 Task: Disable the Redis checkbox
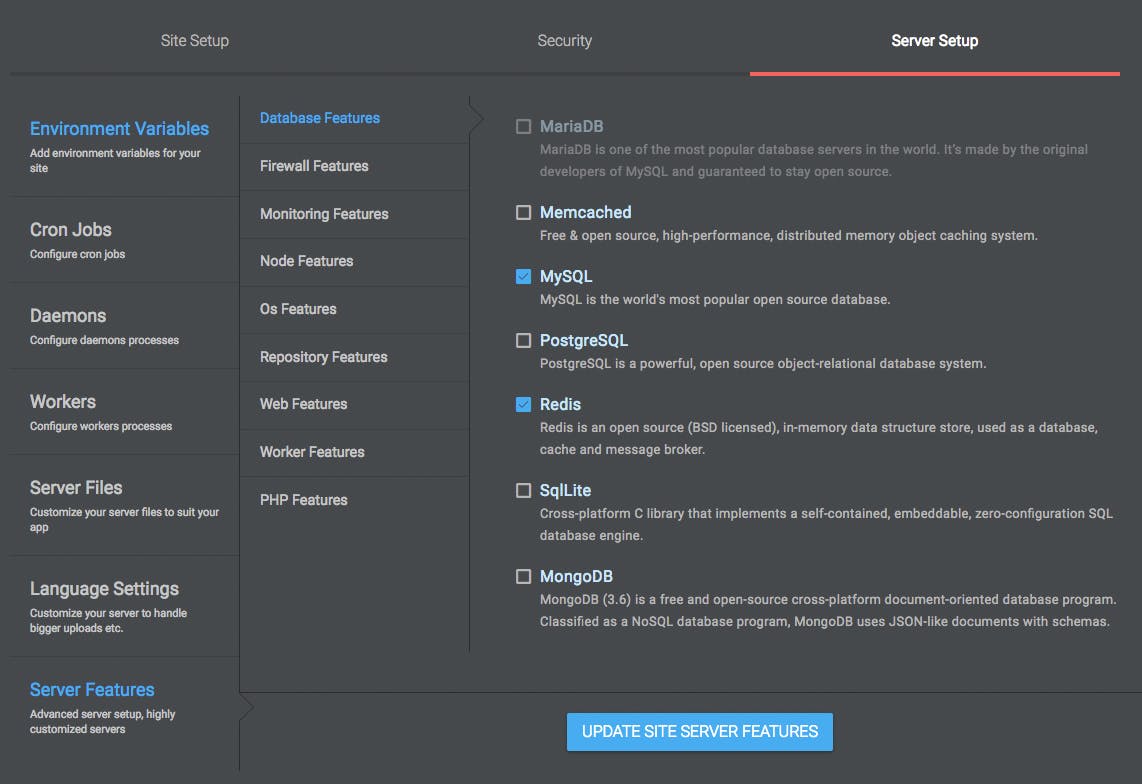pos(523,405)
